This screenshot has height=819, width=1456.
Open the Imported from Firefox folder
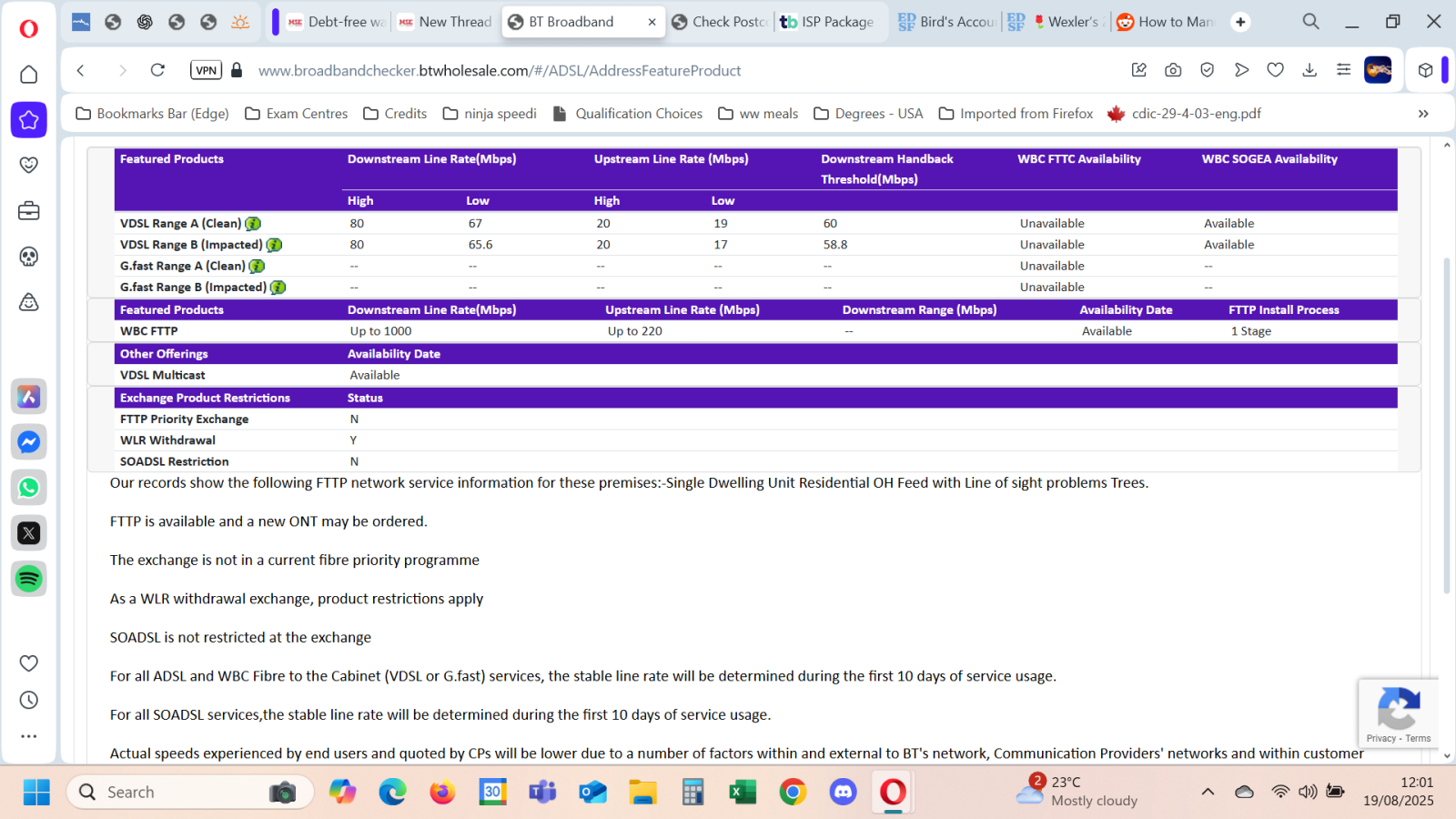[1016, 114]
